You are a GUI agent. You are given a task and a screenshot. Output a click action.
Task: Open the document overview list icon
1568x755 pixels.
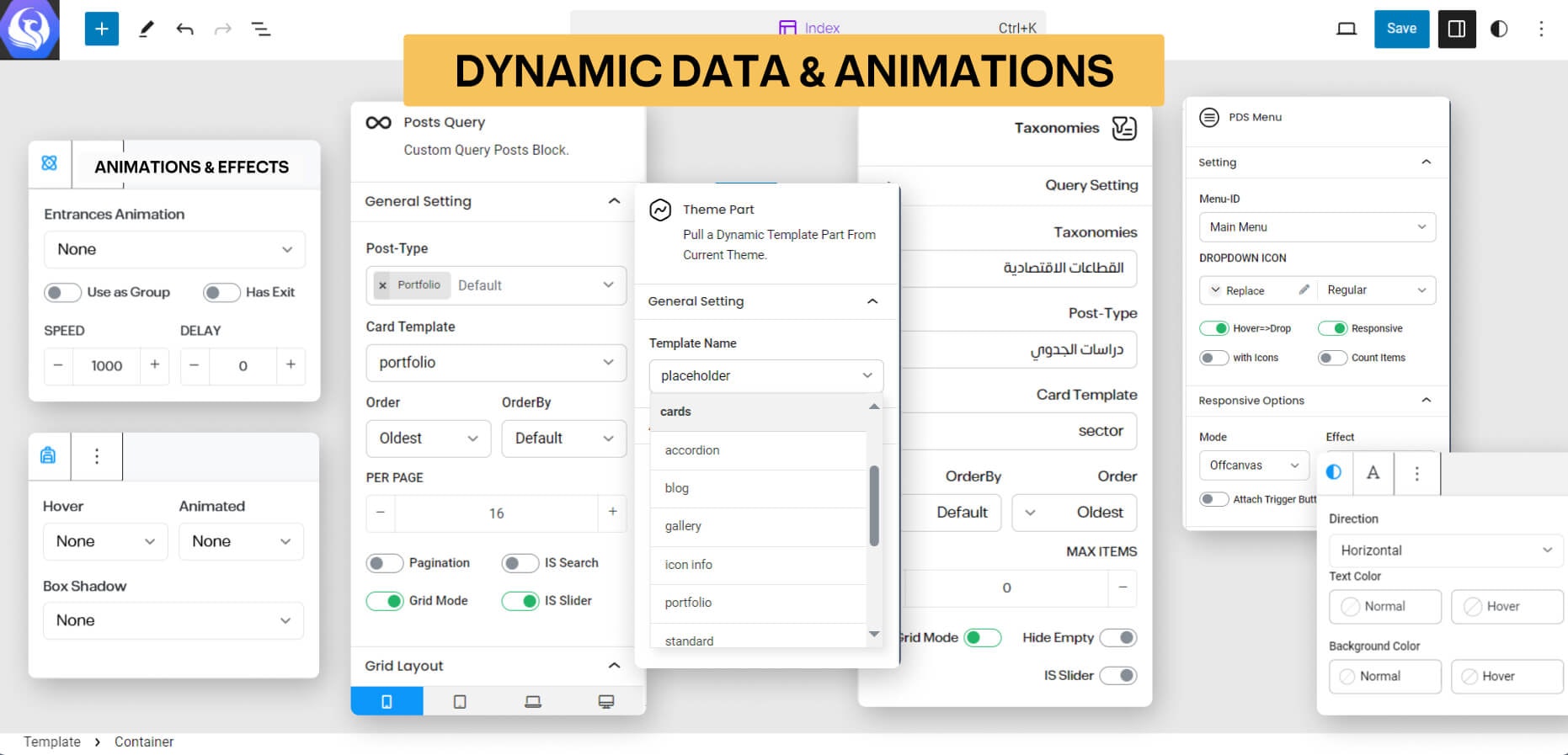pos(261,29)
